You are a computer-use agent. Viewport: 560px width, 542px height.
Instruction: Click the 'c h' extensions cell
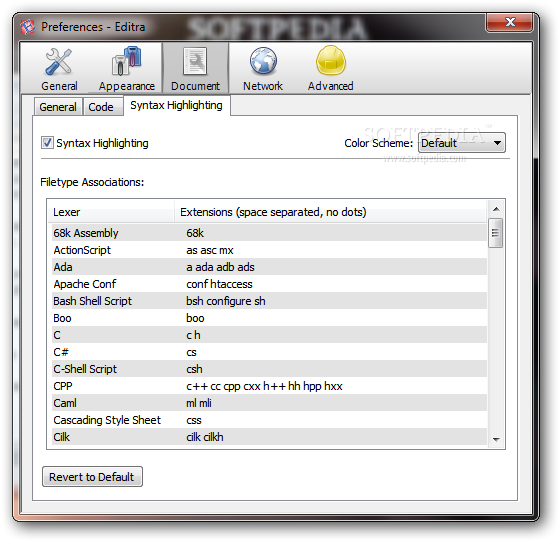click(x=193, y=335)
